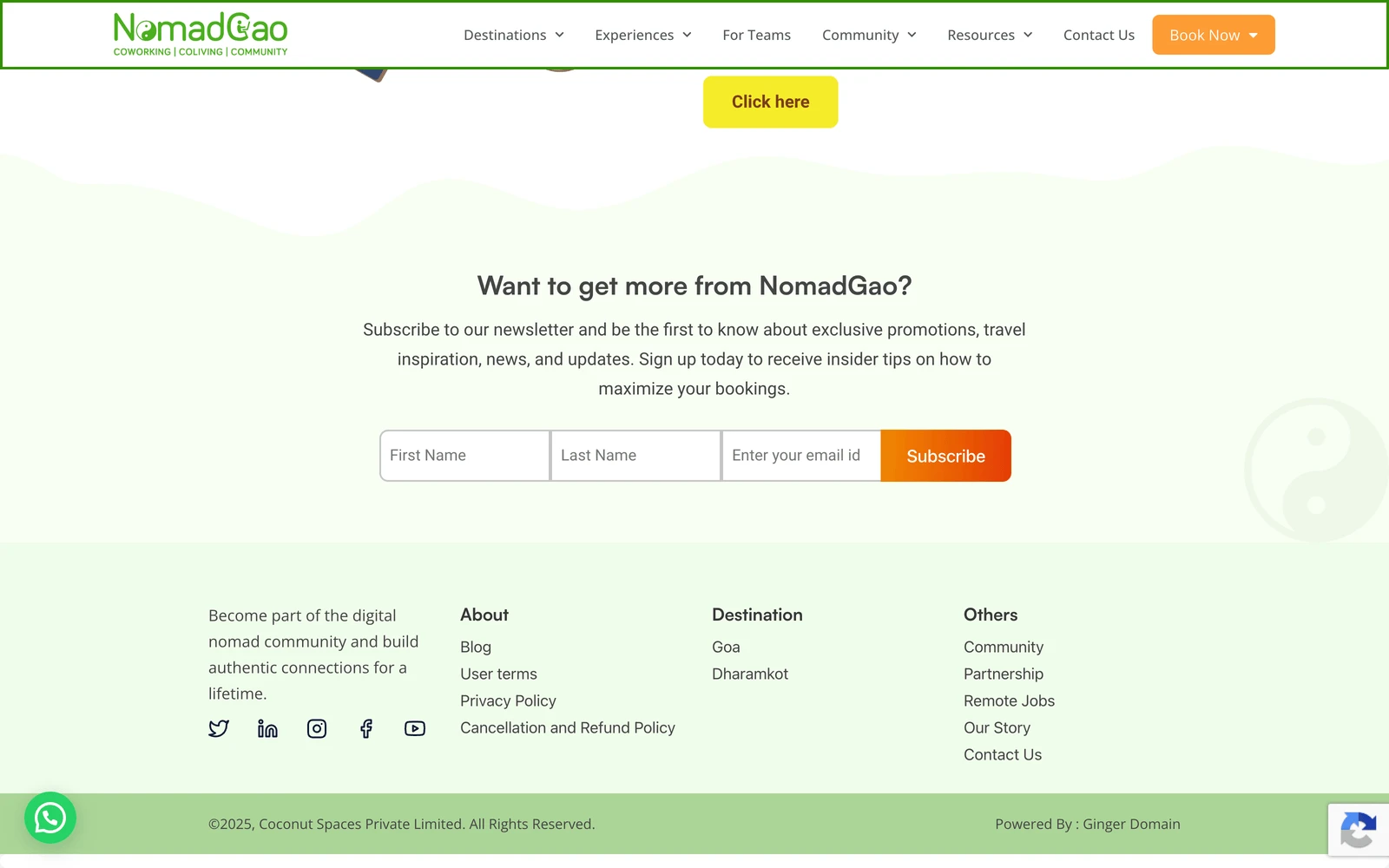The height and width of the screenshot is (868, 1389).
Task: Click the Subscribe button
Action: tap(946, 456)
